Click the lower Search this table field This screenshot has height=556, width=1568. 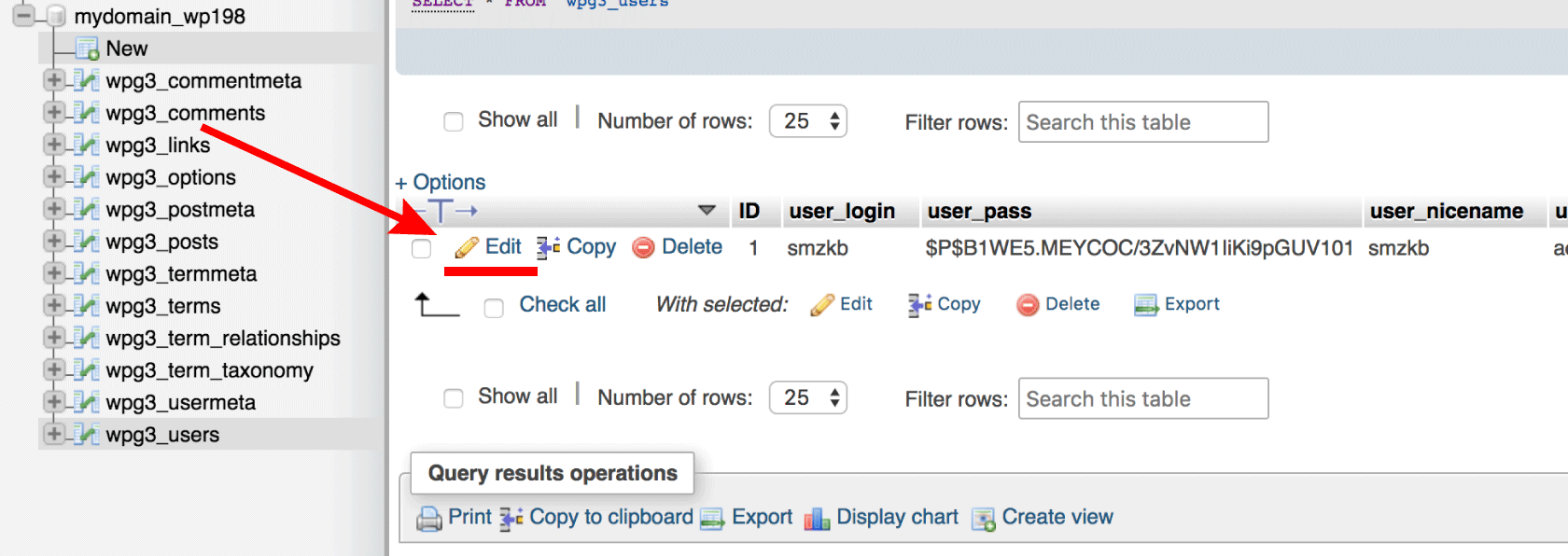pyautogui.click(x=1143, y=398)
